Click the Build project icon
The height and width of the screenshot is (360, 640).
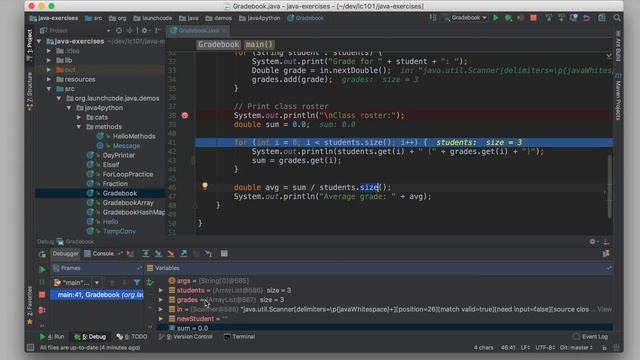coord(433,18)
